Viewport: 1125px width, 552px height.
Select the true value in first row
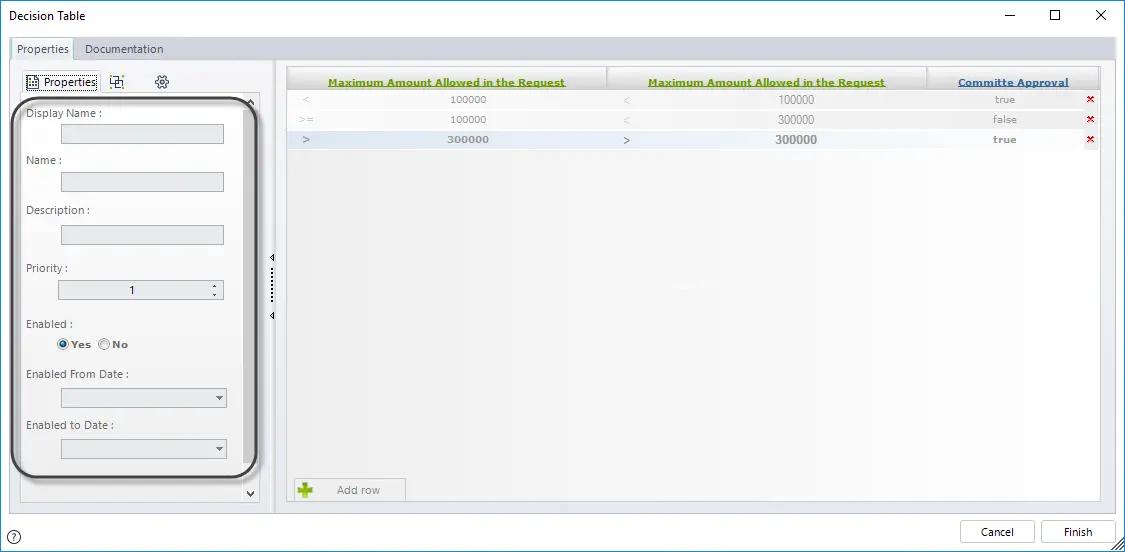point(1004,100)
